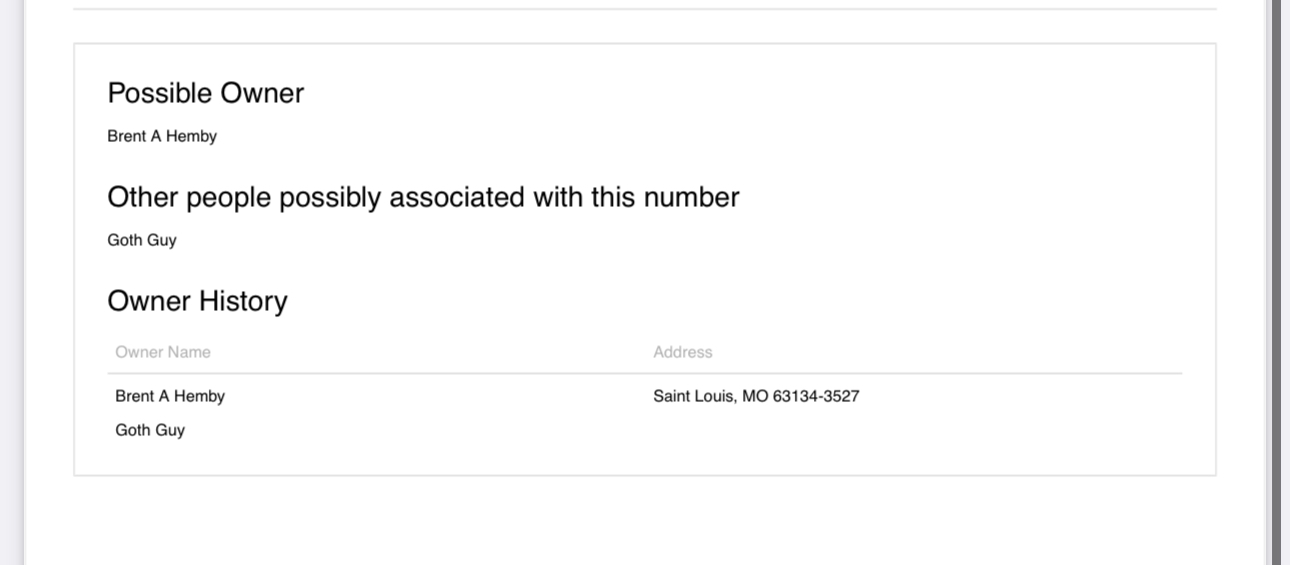Click the 'Other people possibly associated' heading
This screenshot has width=1290, height=565.
(x=423, y=197)
